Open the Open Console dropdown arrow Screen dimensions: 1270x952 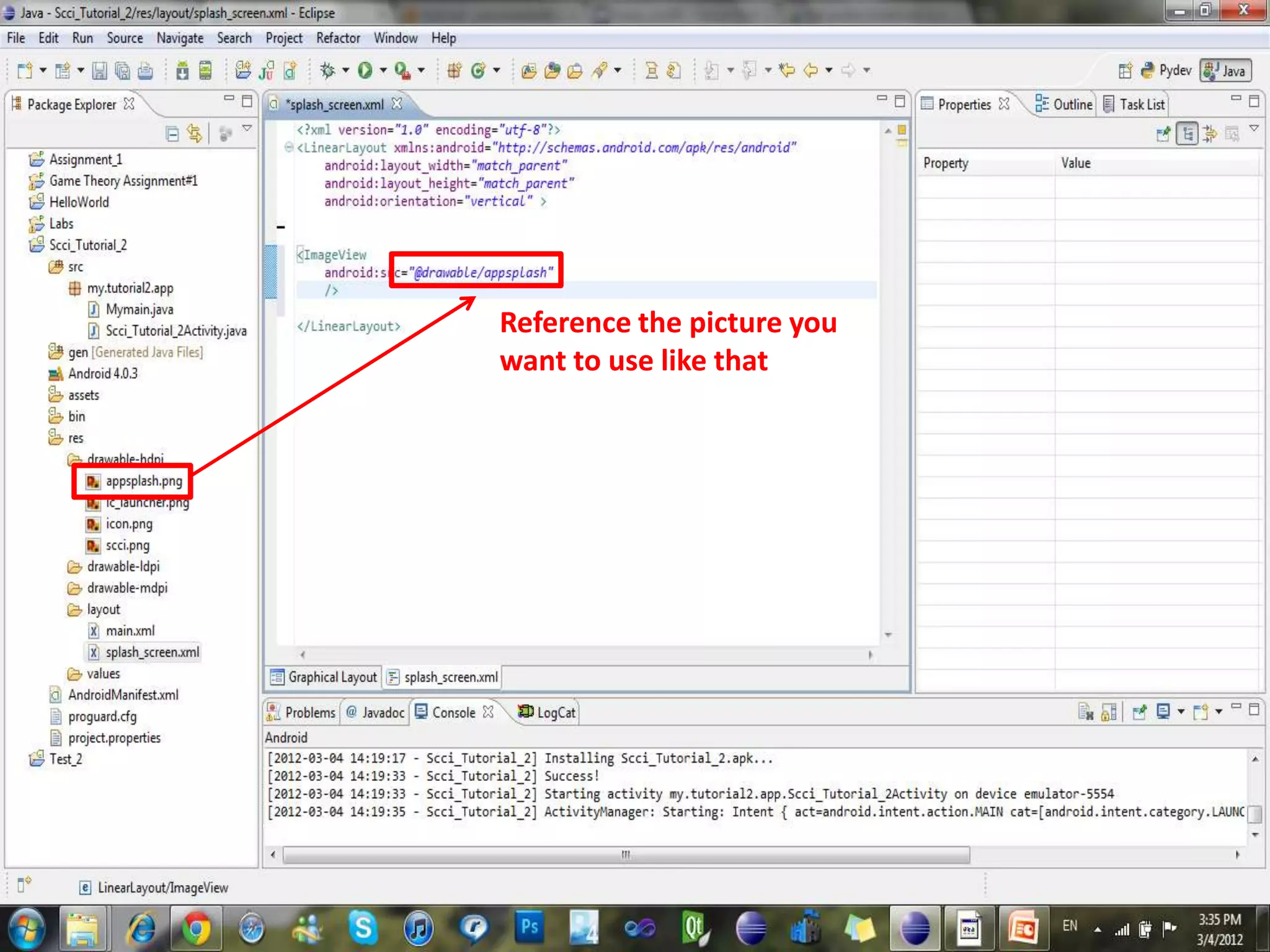pyautogui.click(x=1219, y=712)
